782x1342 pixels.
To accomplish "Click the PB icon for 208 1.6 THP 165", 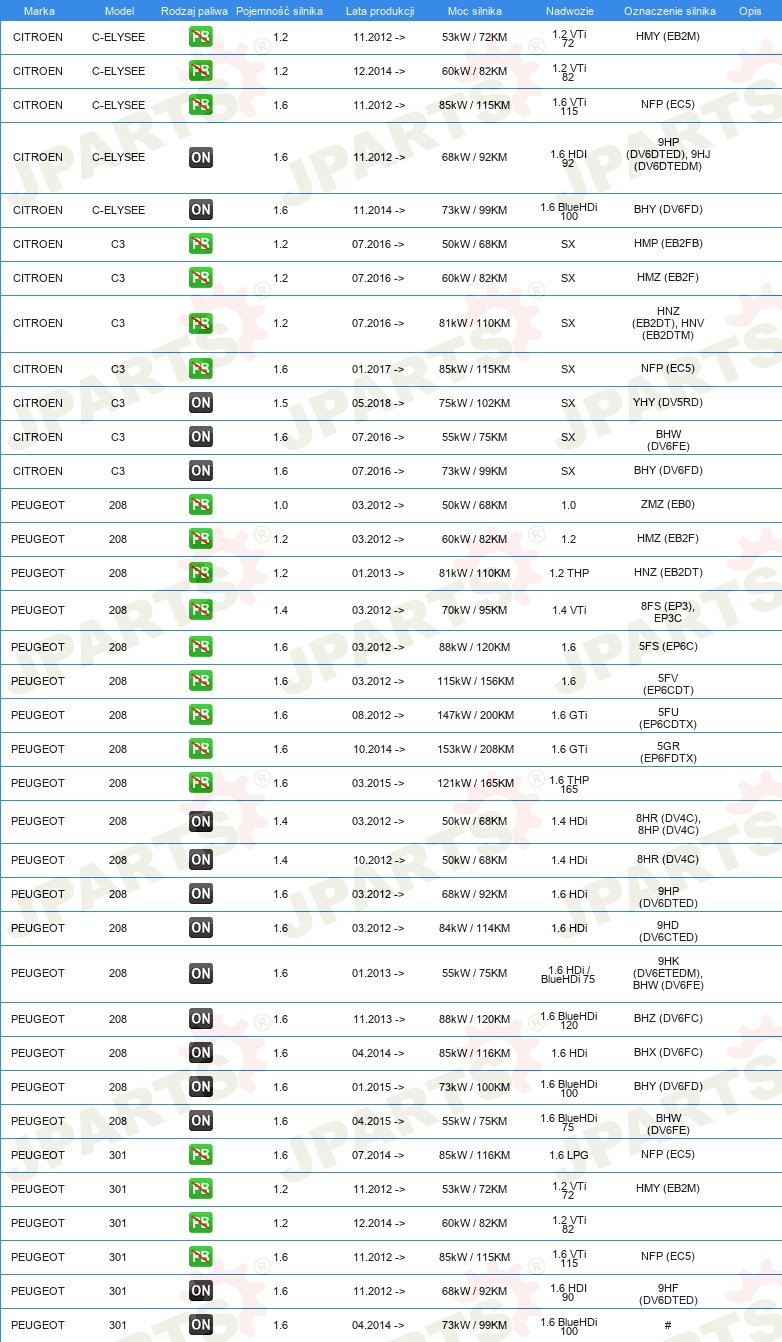I will [x=201, y=783].
